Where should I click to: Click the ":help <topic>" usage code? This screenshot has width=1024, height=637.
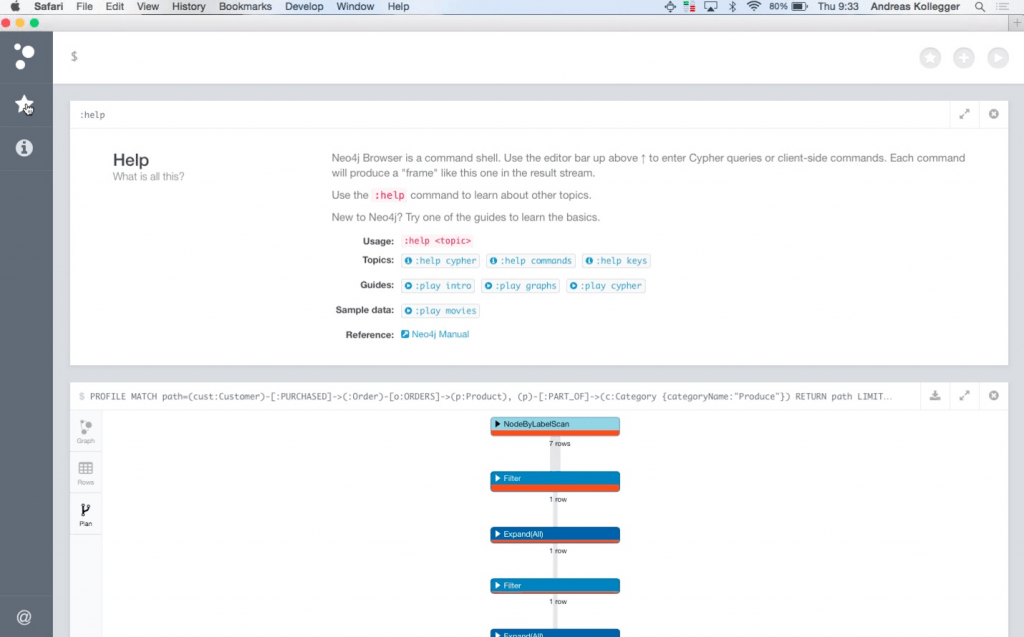pyautogui.click(x=437, y=241)
